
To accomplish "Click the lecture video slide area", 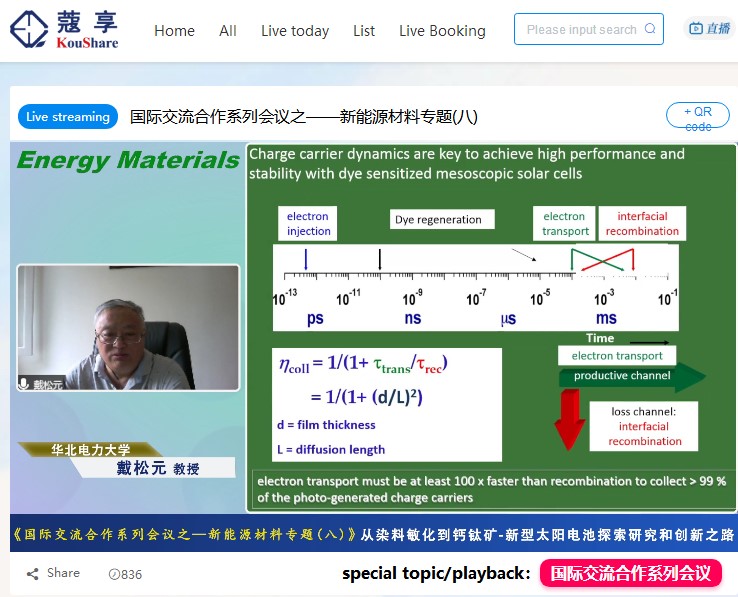I will tap(491, 328).
